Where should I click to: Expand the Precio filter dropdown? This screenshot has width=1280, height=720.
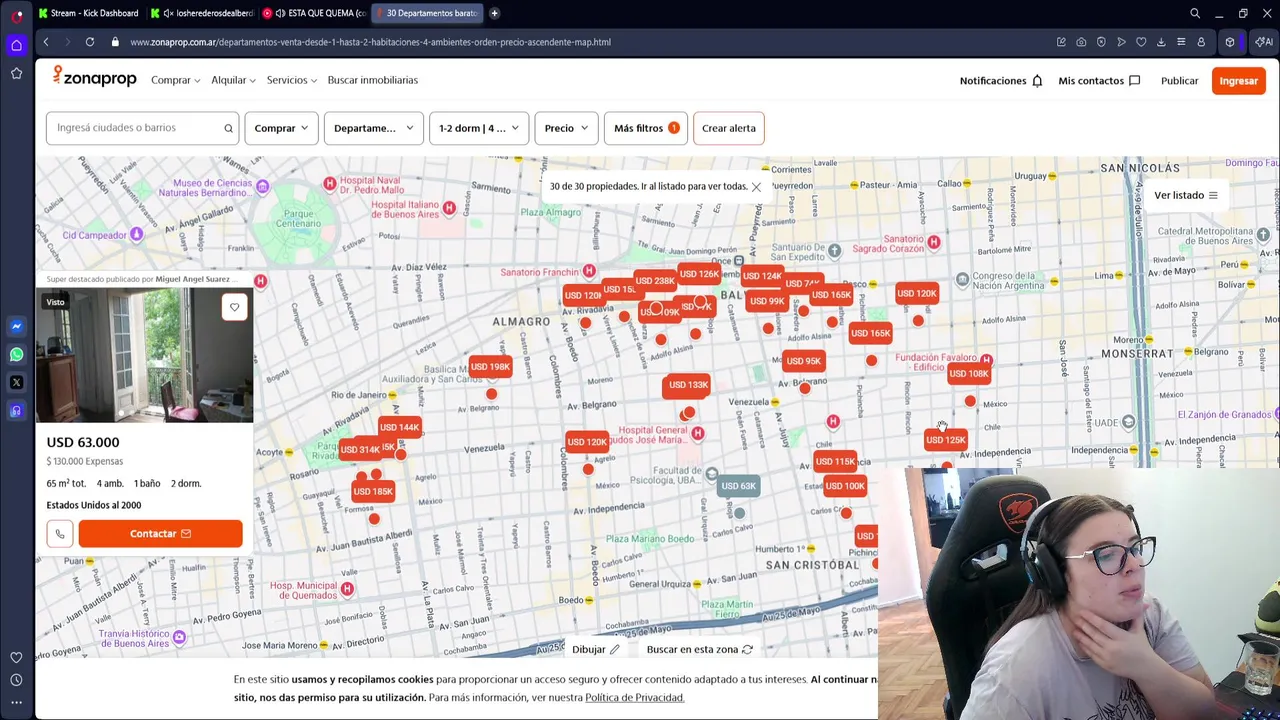click(x=566, y=128)
